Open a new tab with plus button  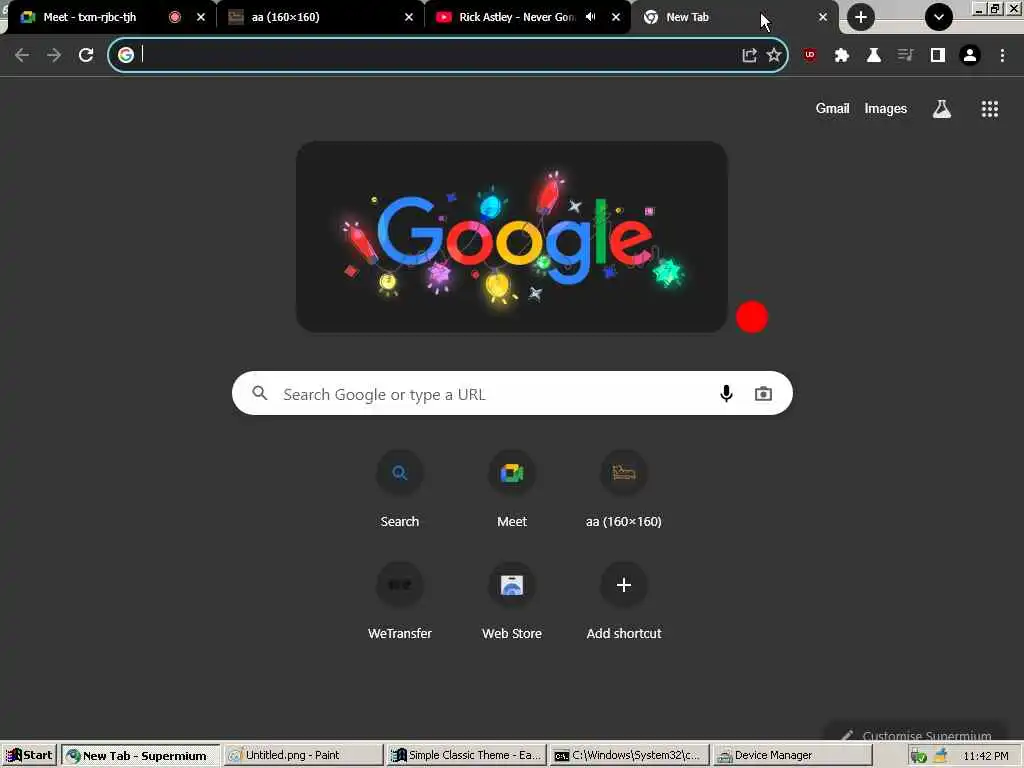tap(861, 18)
